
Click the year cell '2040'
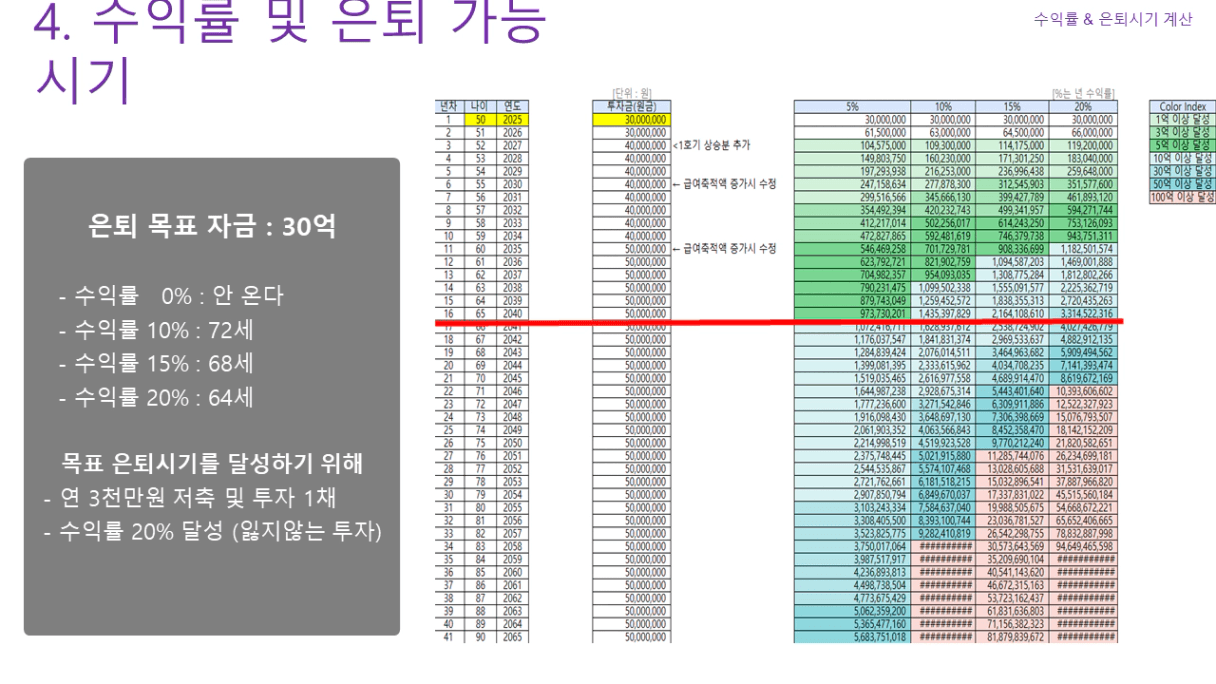tap(513, 313)
